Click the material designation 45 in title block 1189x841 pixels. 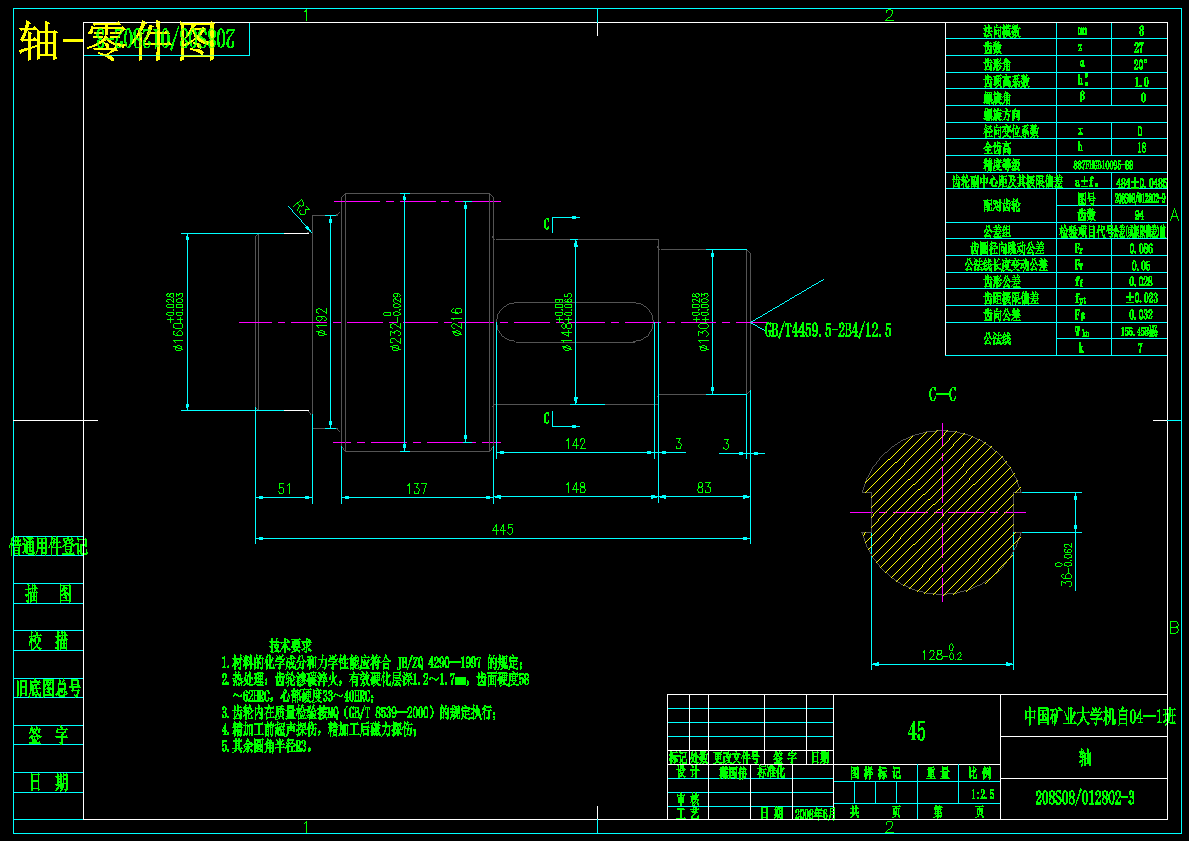[917, 731]
